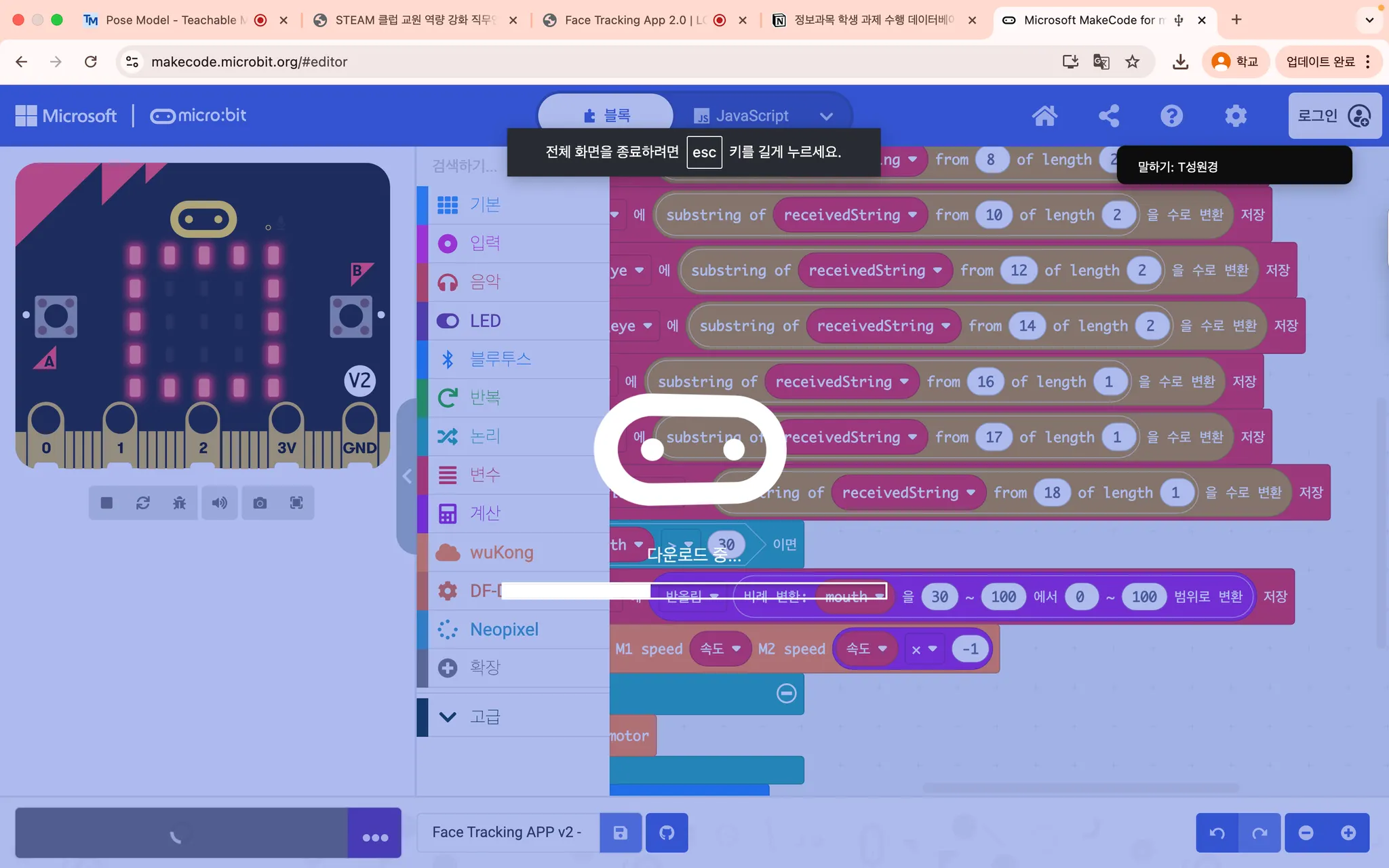The image size is (1389, 868).
Task: Switch to the JavaScript editor tab
Action: (742, 116)
